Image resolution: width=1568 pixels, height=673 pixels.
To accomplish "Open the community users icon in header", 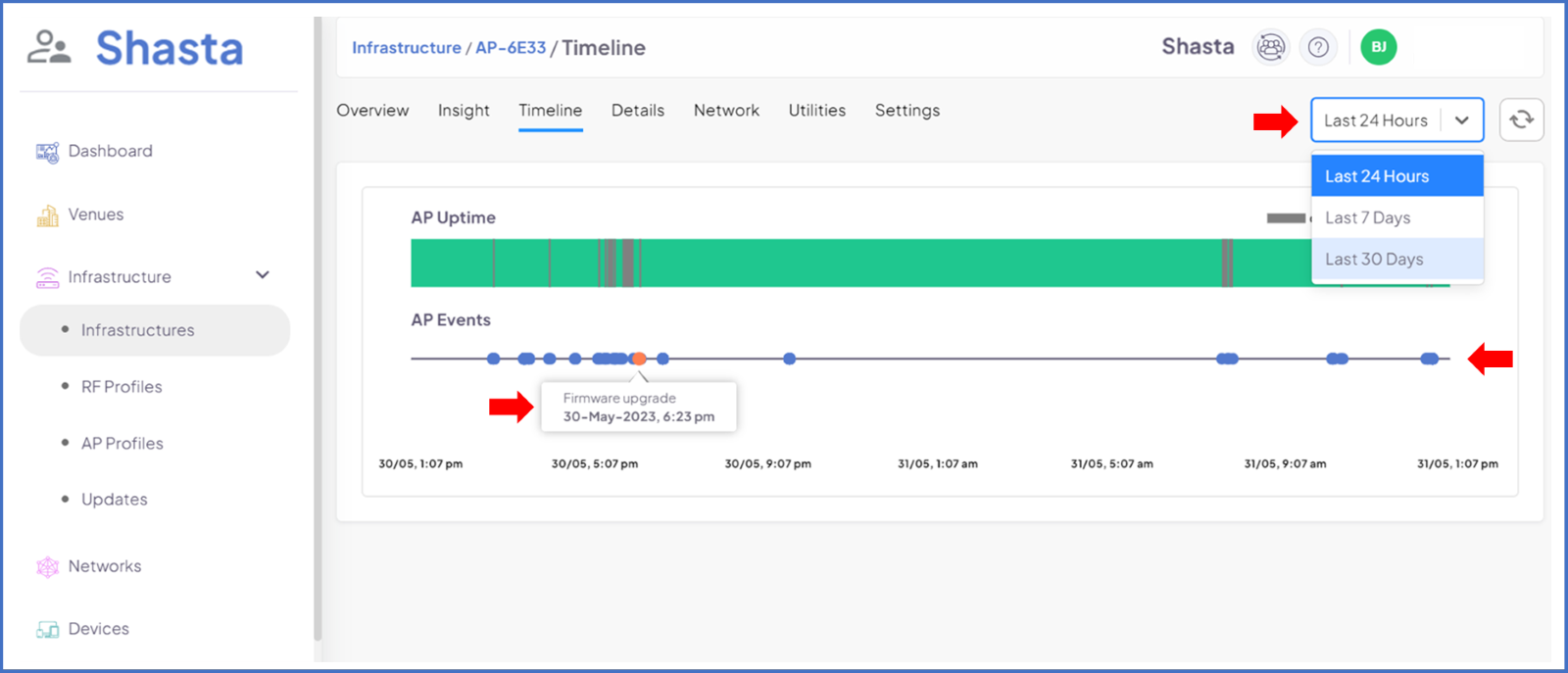I will 1270,47.
